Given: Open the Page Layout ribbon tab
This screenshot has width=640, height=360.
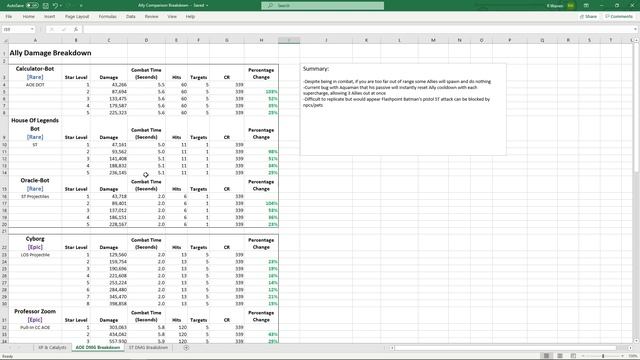Looking at the screenshot, I should point(77,17).
